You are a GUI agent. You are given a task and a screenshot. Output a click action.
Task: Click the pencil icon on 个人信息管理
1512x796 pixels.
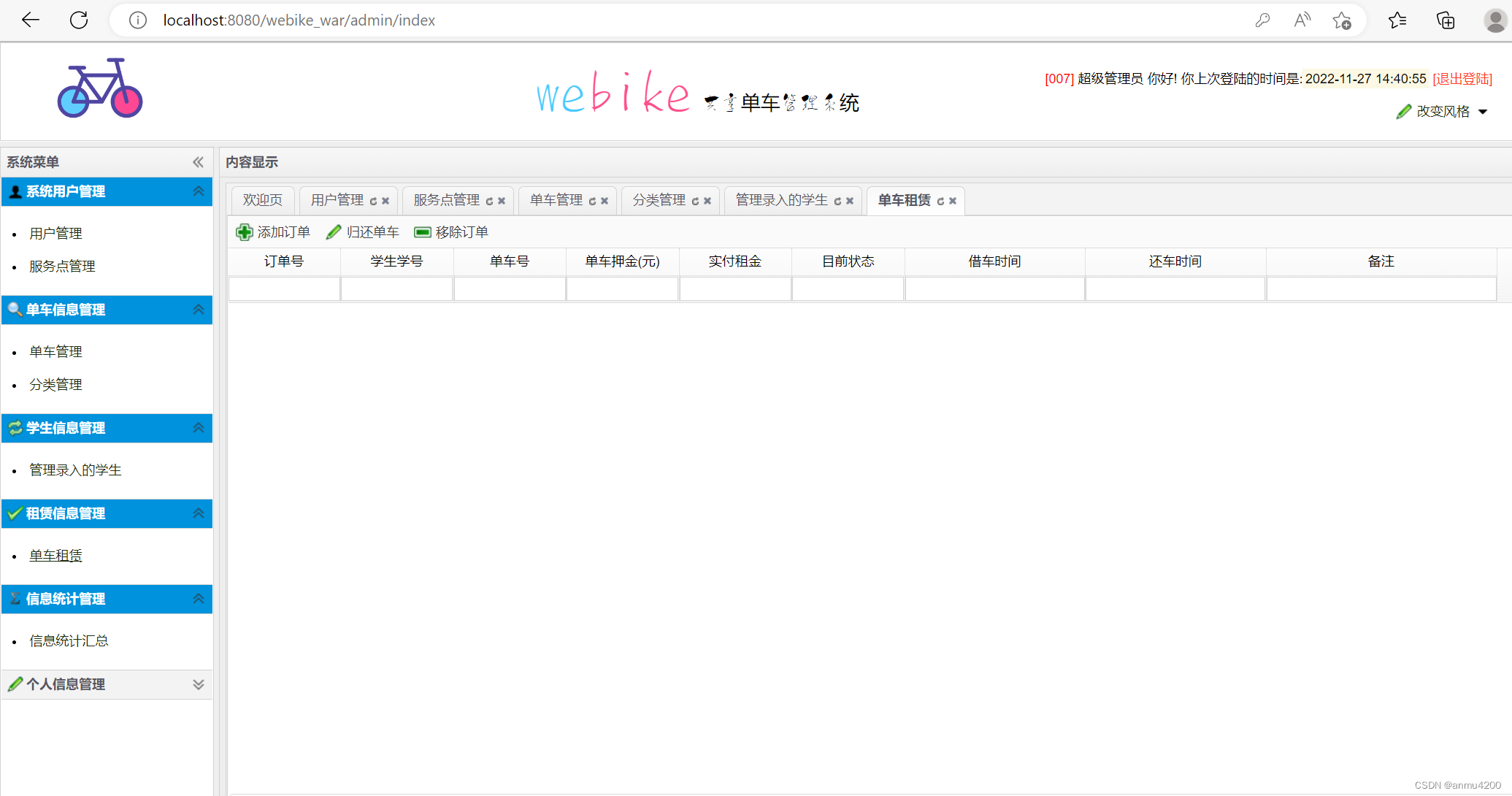(x=14, y=684)
